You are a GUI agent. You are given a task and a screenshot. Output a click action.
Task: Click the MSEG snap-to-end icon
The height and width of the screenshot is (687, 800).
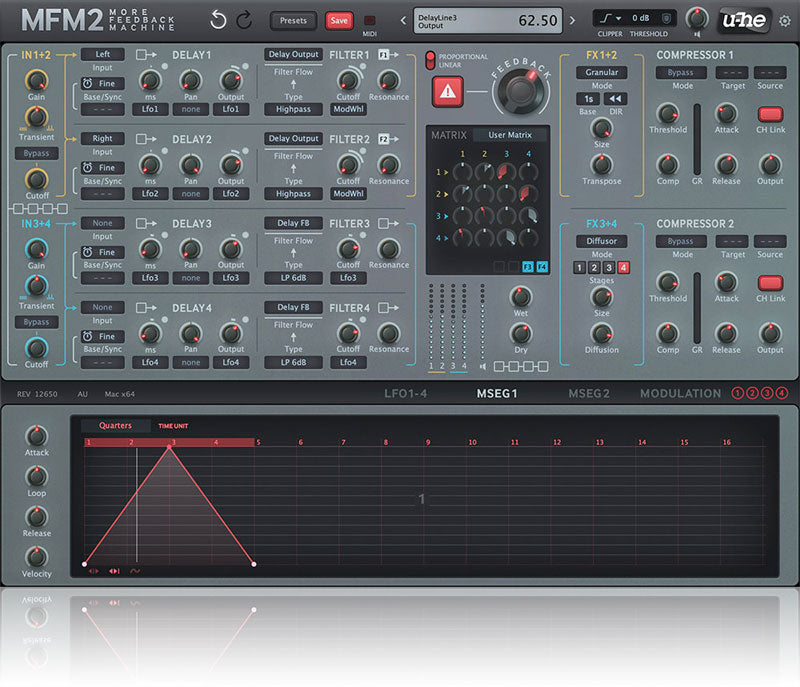coord(114,571)
